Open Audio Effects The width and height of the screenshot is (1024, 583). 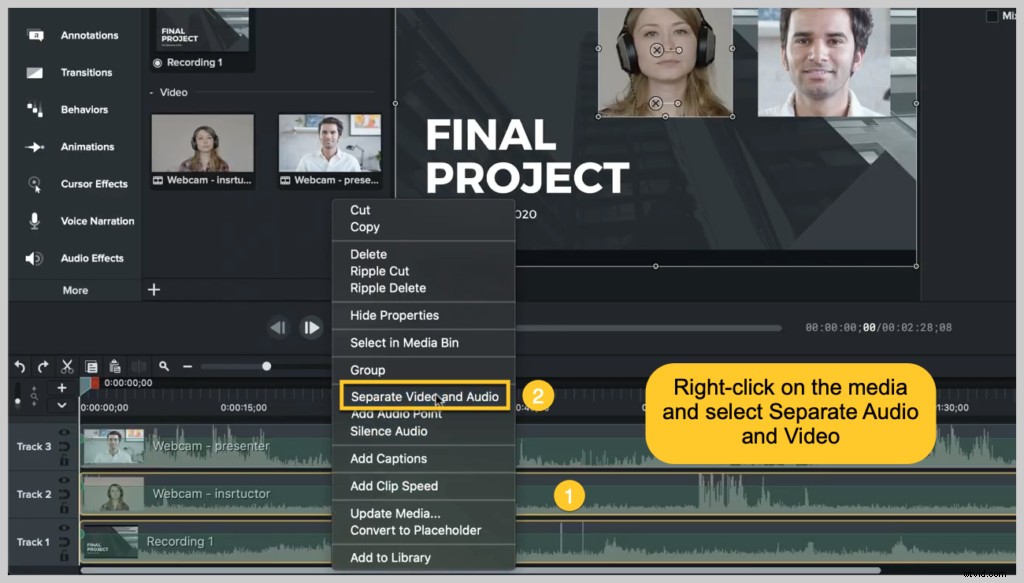pyautogui.click(x=88, y=258)
